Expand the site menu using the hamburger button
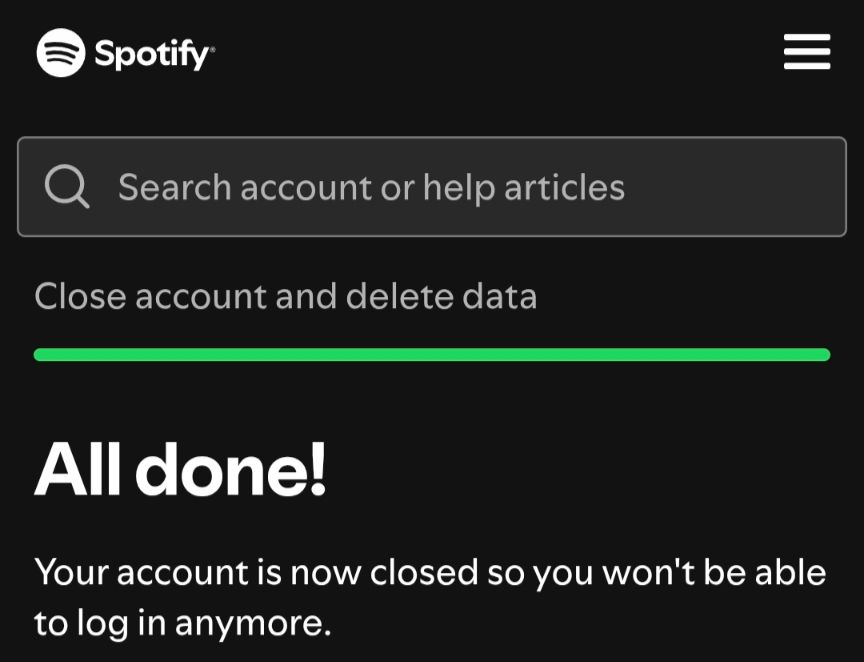This screenshot has height=662, width=864. (807, 53)
